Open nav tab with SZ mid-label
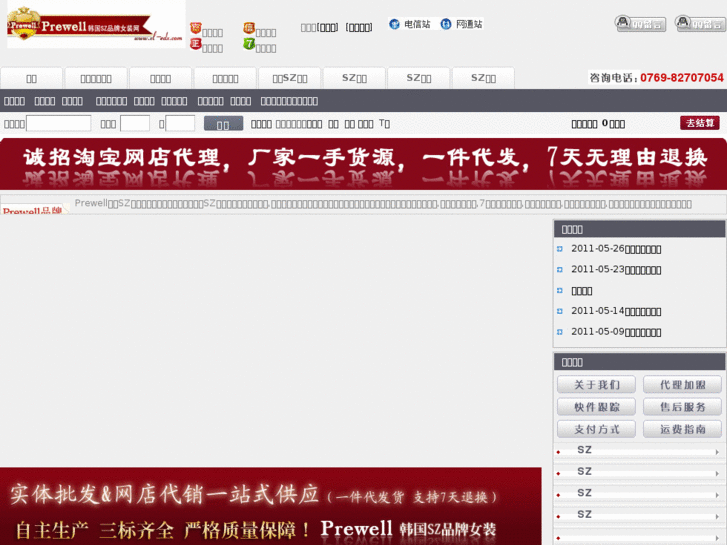 (290, 78)
